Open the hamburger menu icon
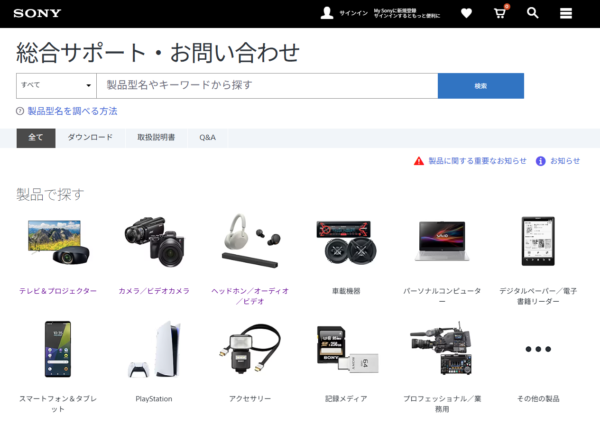The width and height of the screenshot is (600, 435). pyautogui.click(x=566, y=13)
